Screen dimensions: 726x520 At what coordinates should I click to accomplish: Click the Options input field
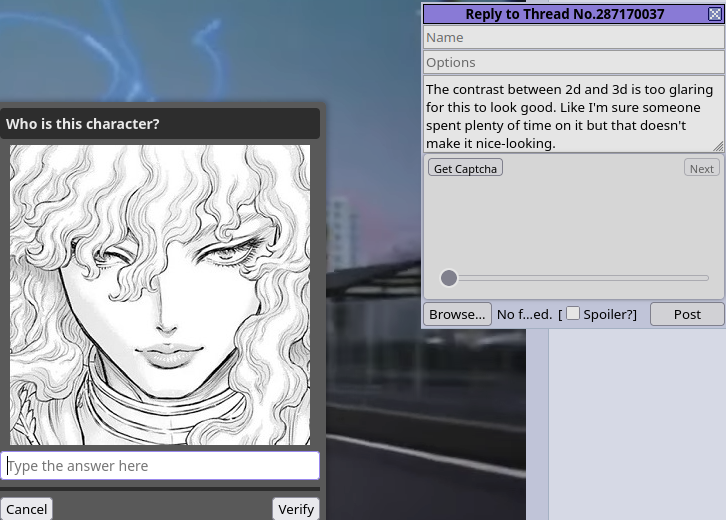574,63
